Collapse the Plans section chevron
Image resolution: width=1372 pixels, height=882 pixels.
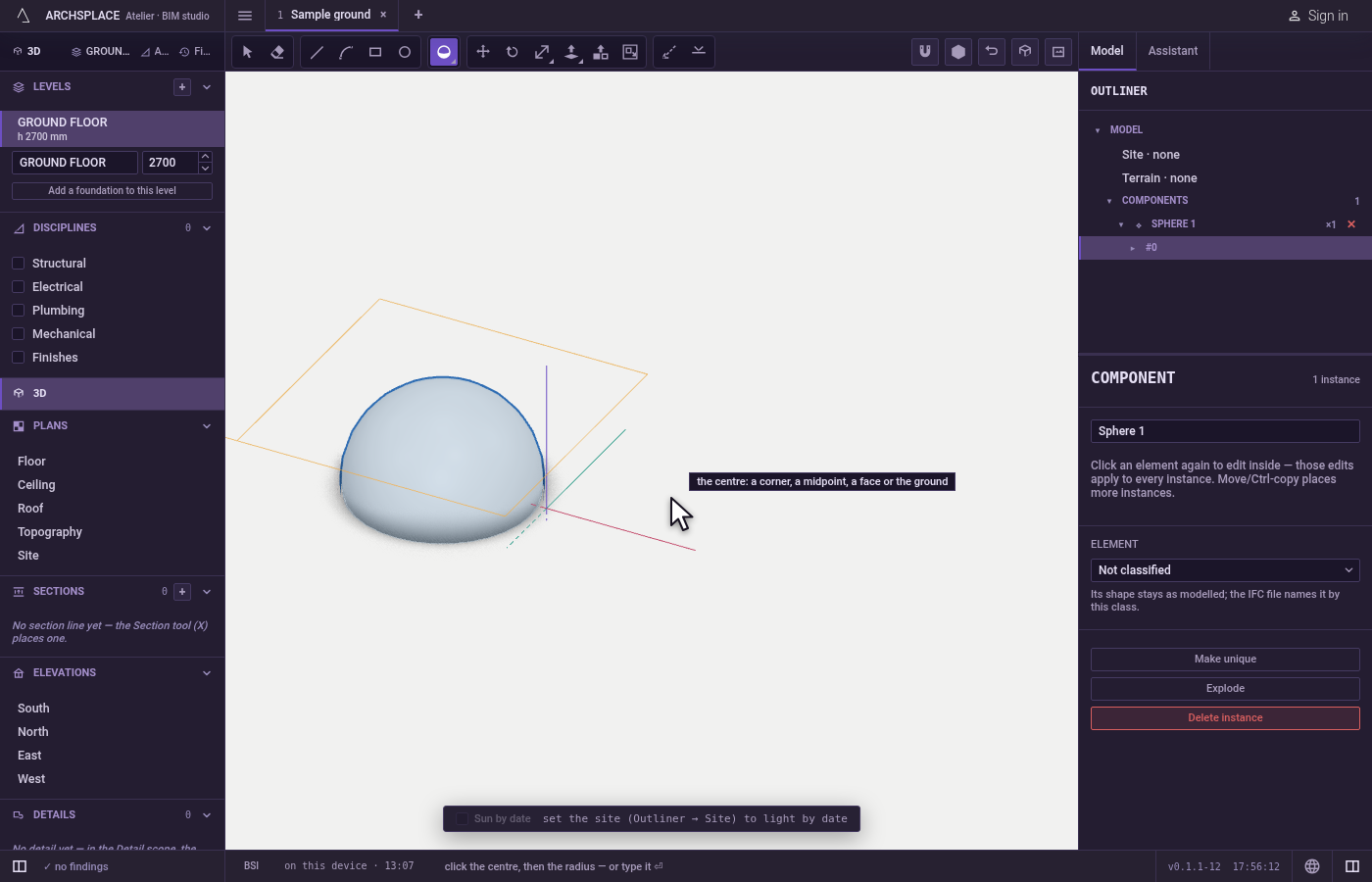coord(207,426)
